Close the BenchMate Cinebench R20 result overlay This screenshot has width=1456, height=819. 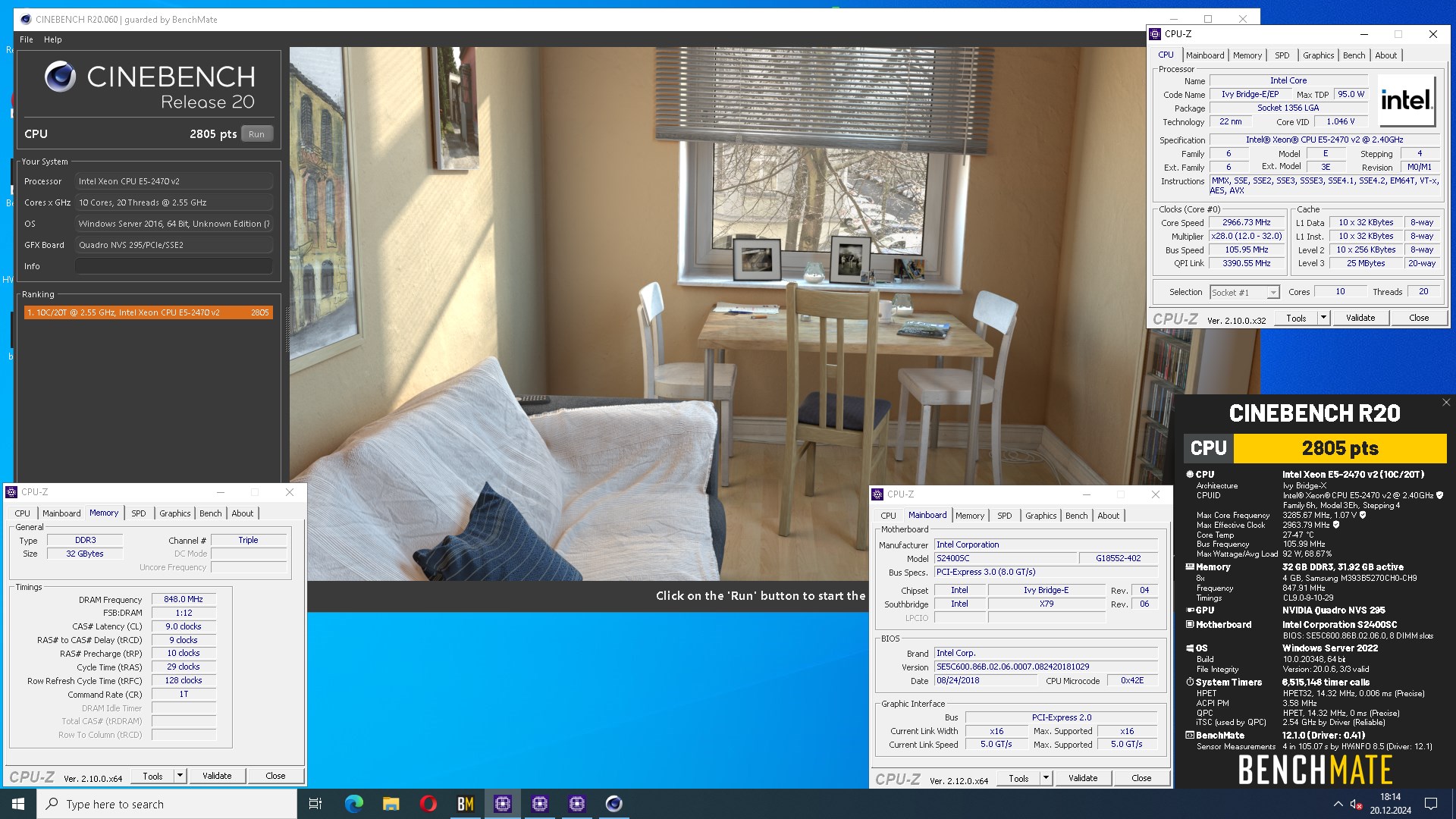click(1446, 403)
